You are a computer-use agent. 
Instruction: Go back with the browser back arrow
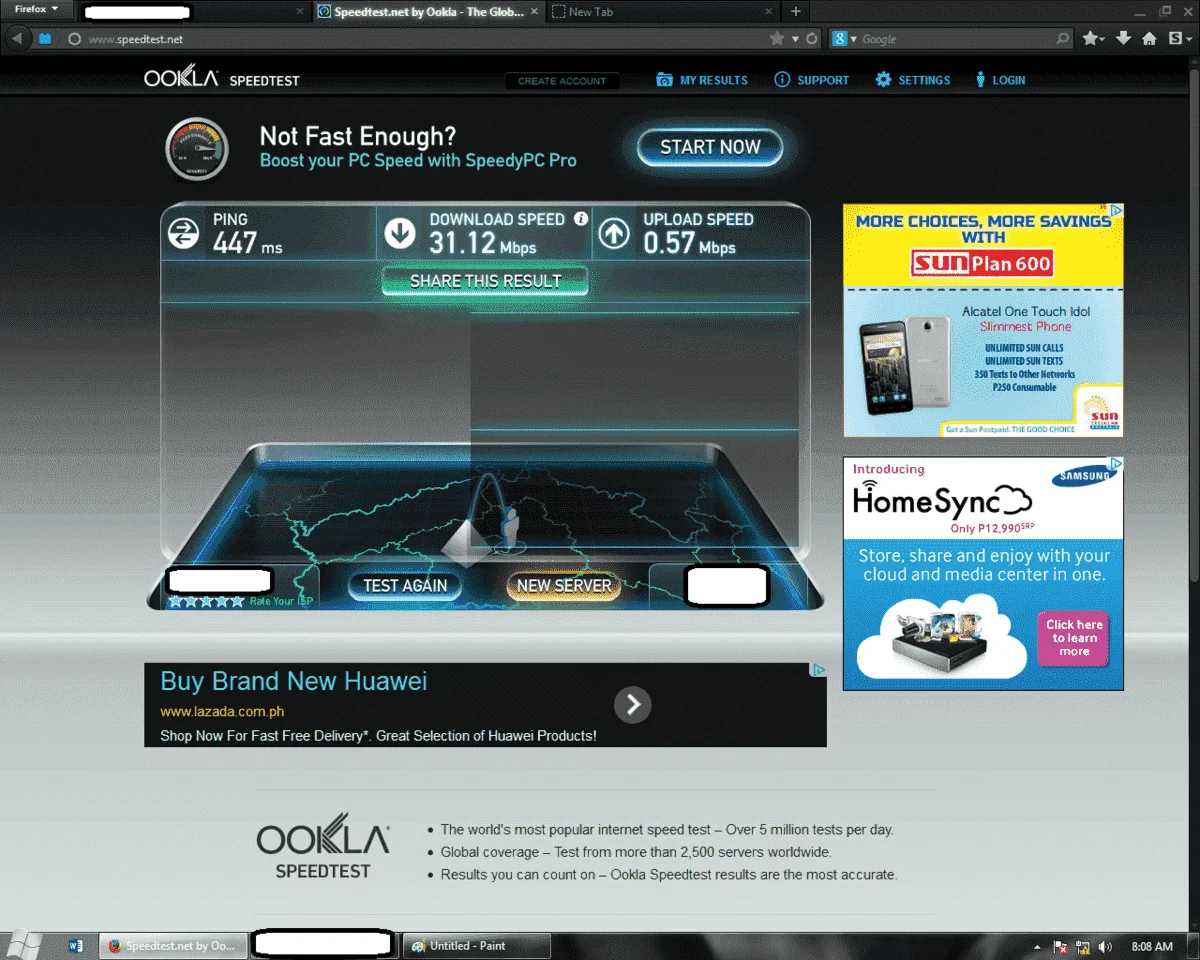16,39
